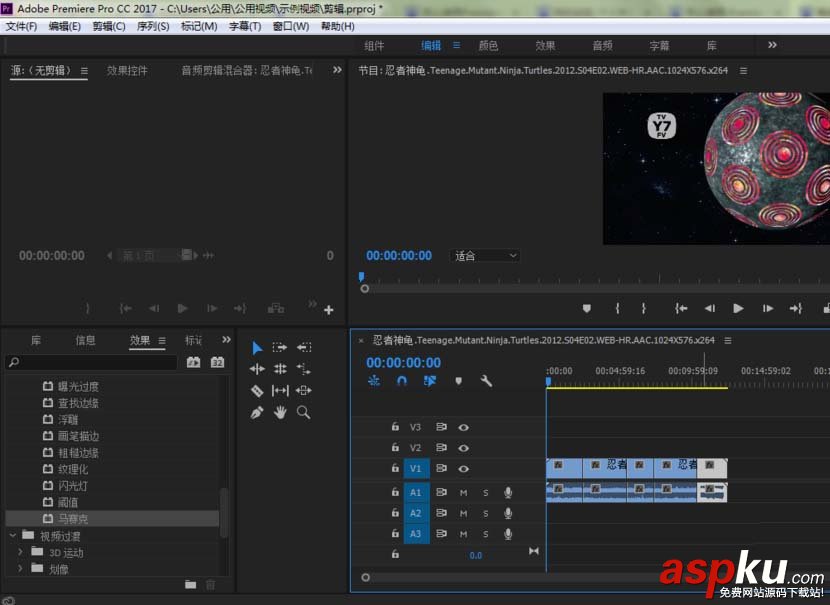Screen dimensions: 830x605
Task: Click the timeline horizontal zoom scrollbar handle
Action: click(x=365, y=577)
